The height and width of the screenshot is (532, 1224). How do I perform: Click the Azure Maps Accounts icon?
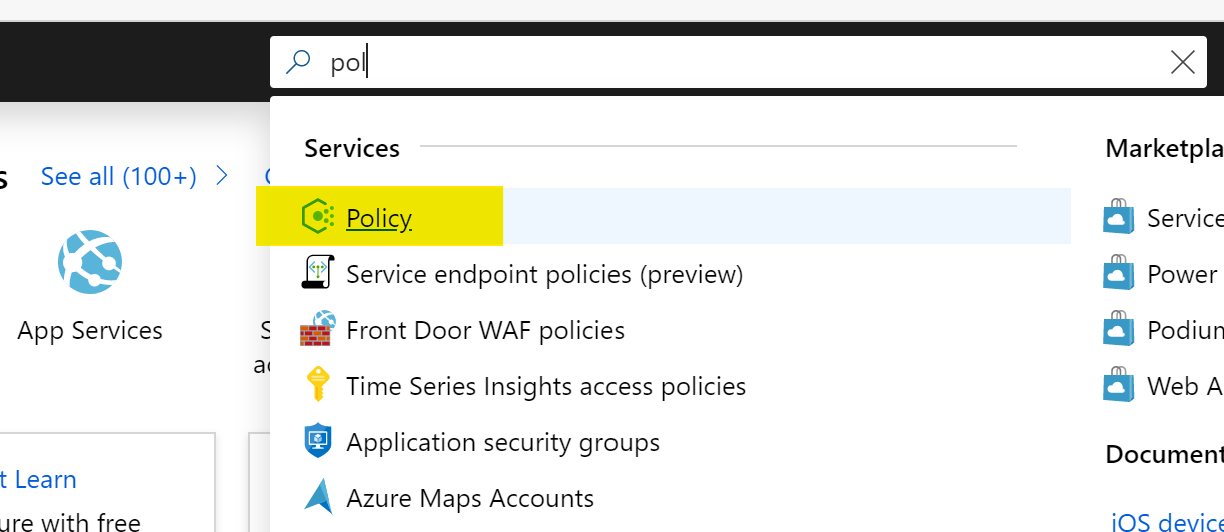pos(317,497)
